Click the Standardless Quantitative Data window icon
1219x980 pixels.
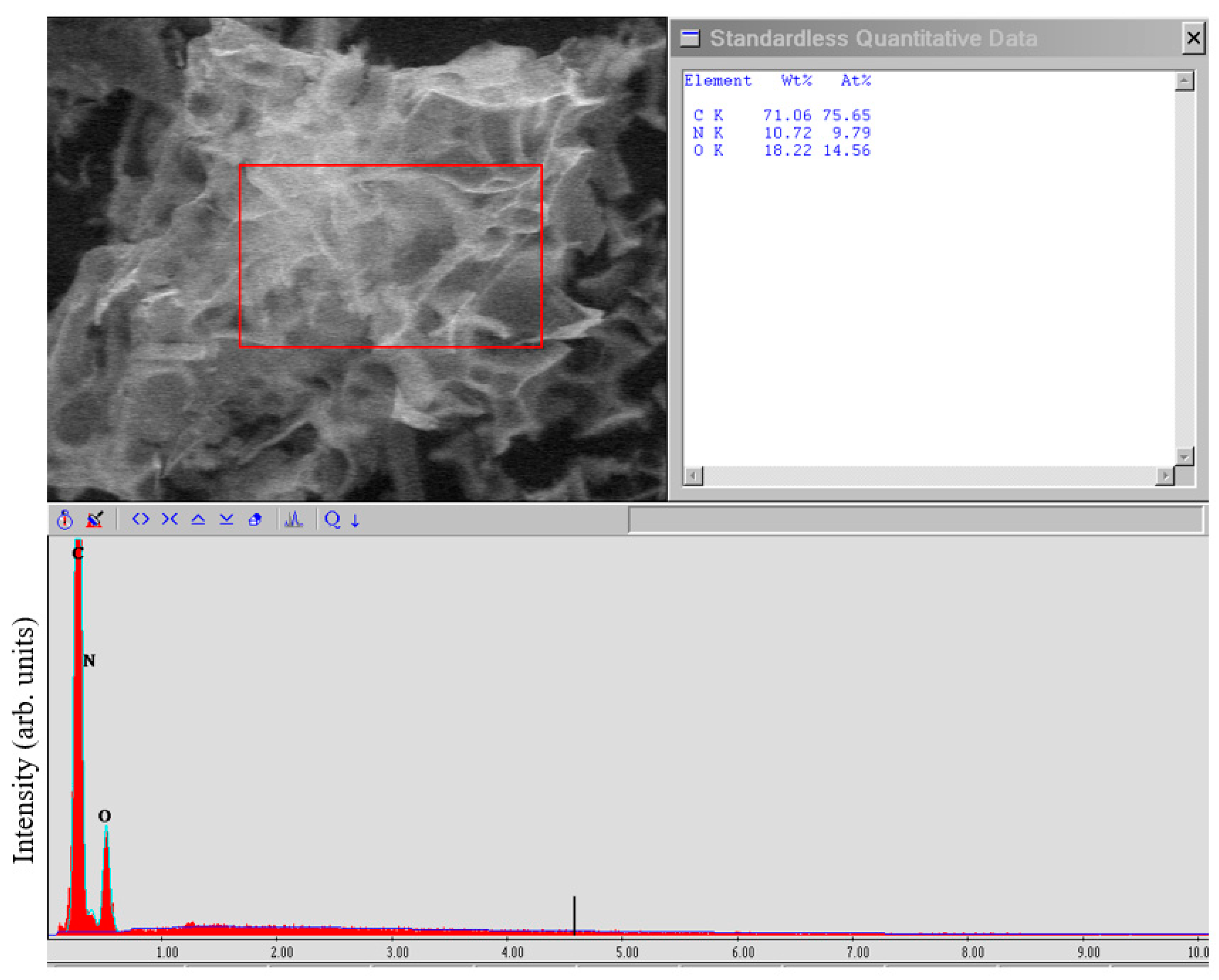click(x=690, y=38)
